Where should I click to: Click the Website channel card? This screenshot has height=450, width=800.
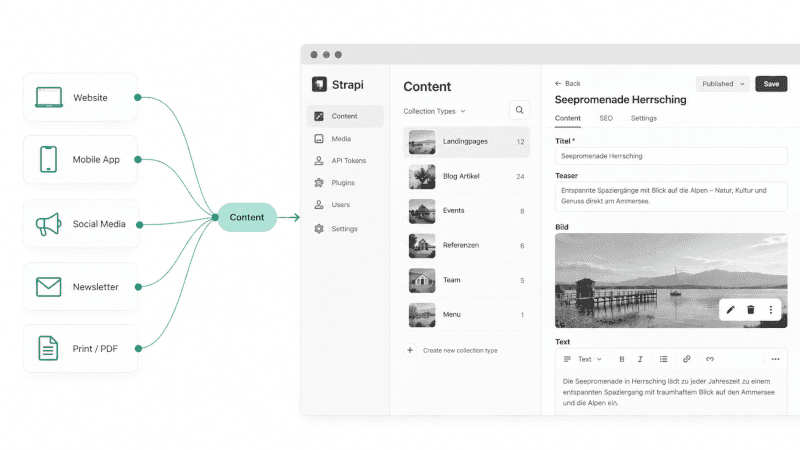[81, 97]
